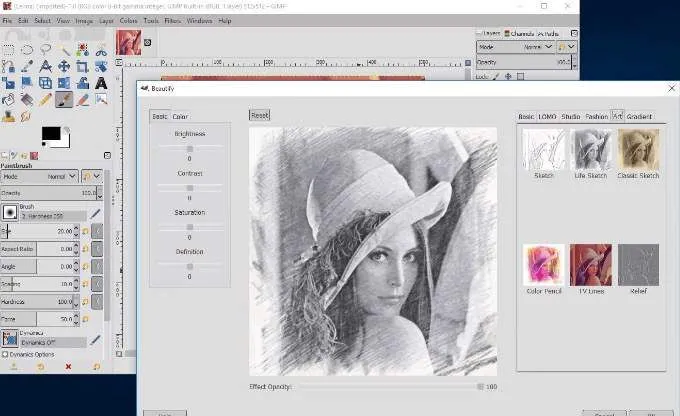Click the Brightness slider handle
Screen dimensions: 680x416
190,149
